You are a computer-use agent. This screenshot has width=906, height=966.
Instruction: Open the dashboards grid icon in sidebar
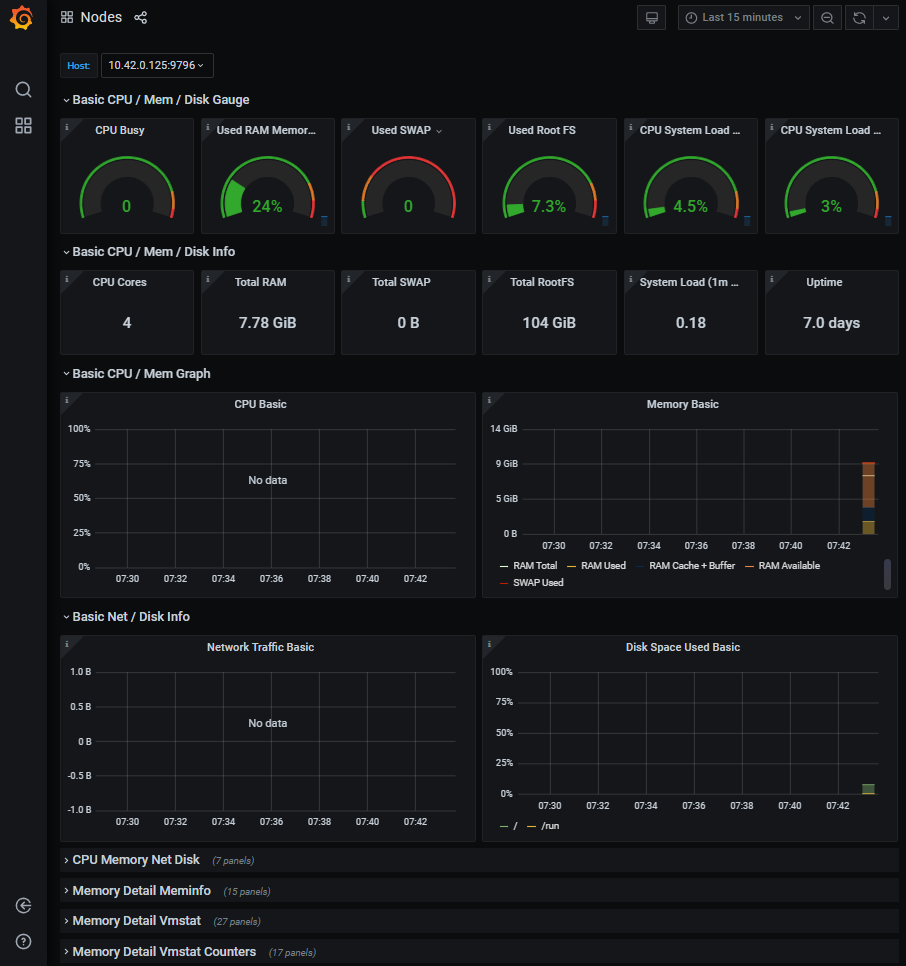point(23,126)
